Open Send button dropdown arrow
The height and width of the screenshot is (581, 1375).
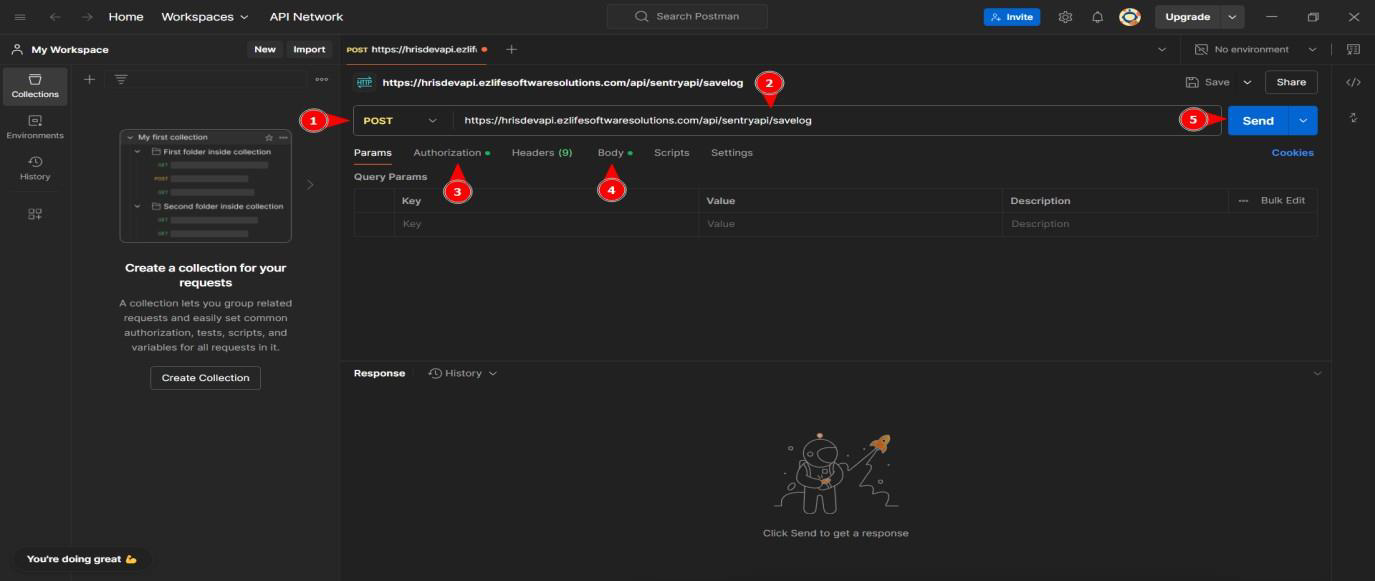point(1303,121)
